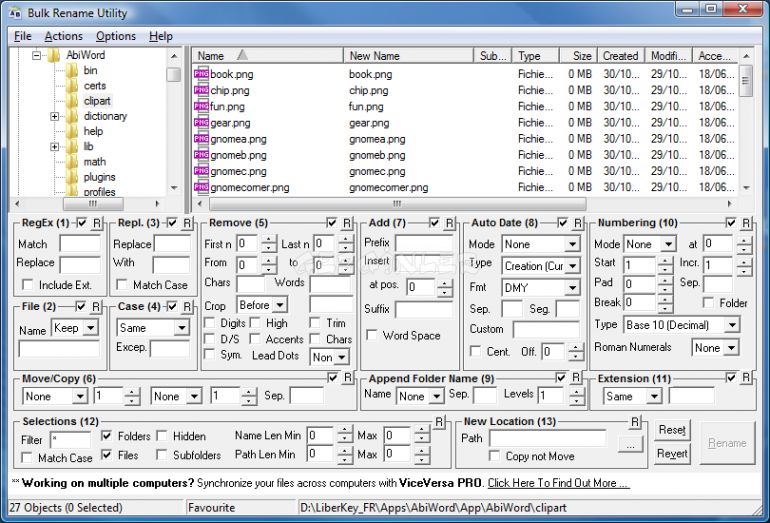This screenshot has width=770, height=523.
Task: Reset RegEx (1) with its R button
Action: 97,223
